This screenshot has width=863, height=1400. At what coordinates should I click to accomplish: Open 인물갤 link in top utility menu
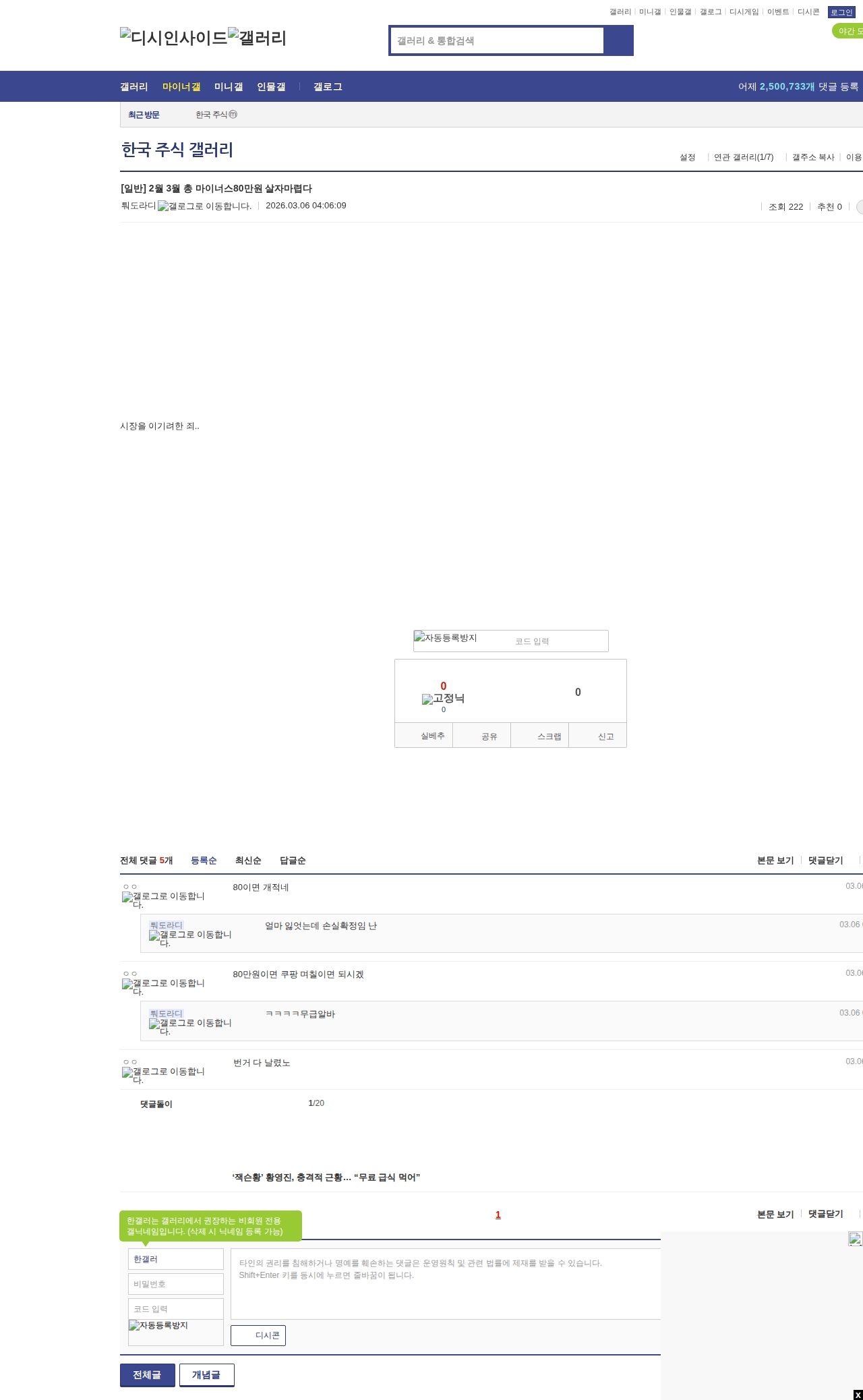680,12
